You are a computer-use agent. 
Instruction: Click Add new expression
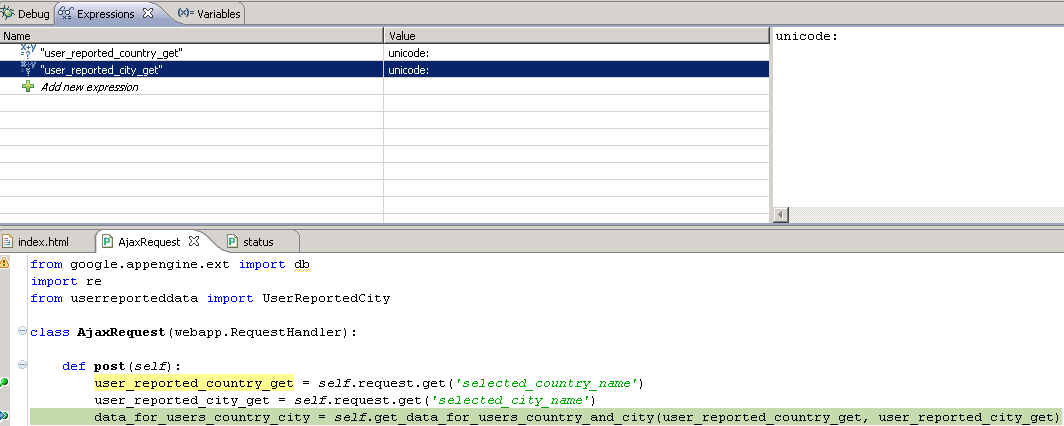tap(90, 87)
